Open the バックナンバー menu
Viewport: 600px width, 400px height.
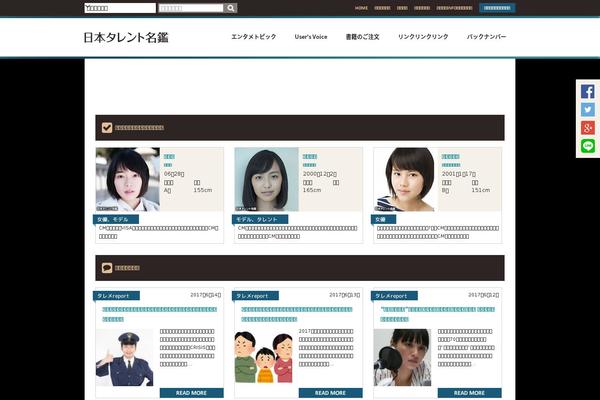click(x=486, y=37)
